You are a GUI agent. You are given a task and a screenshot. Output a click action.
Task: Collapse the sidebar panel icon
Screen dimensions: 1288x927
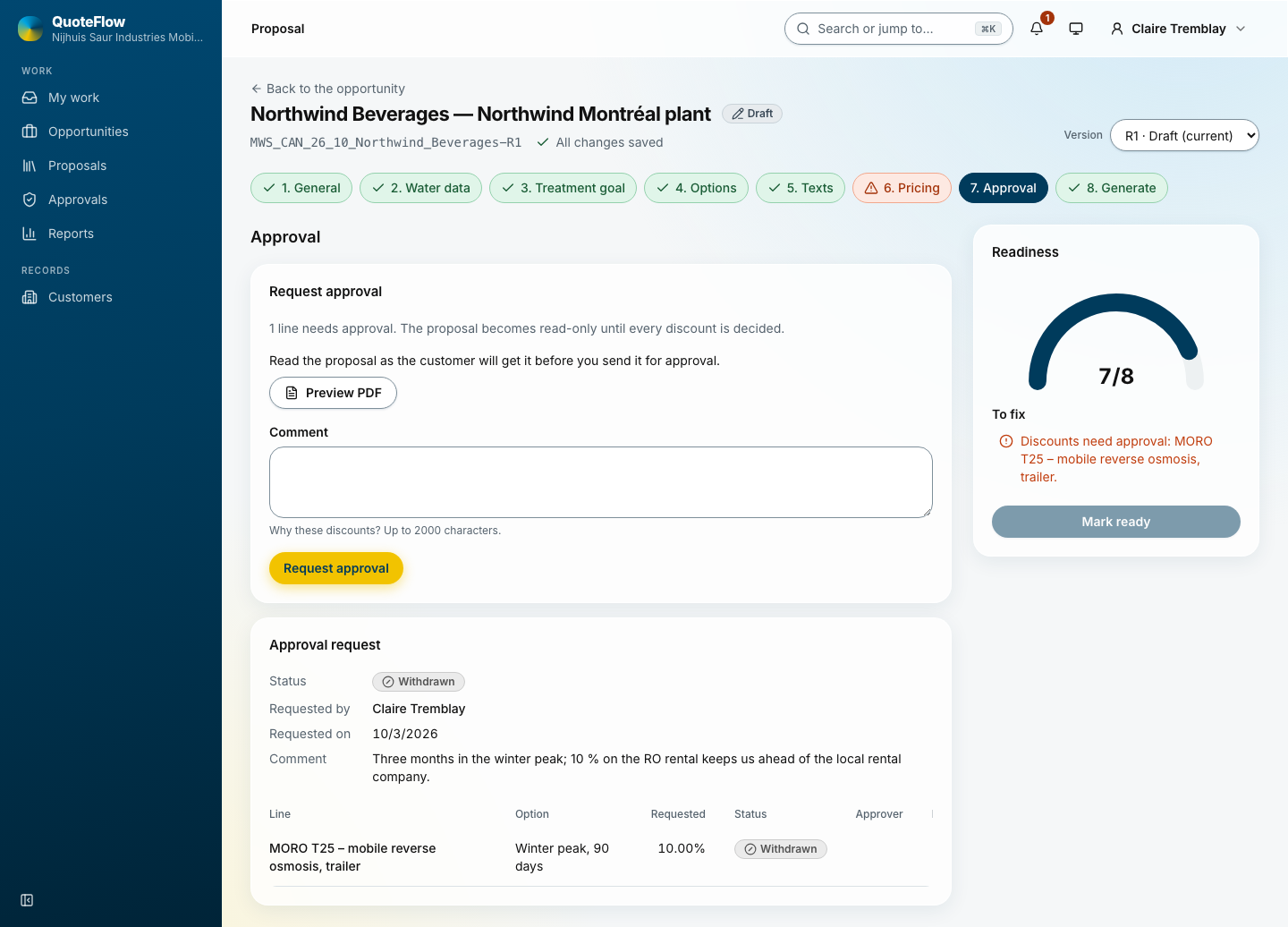pos(27,900)
